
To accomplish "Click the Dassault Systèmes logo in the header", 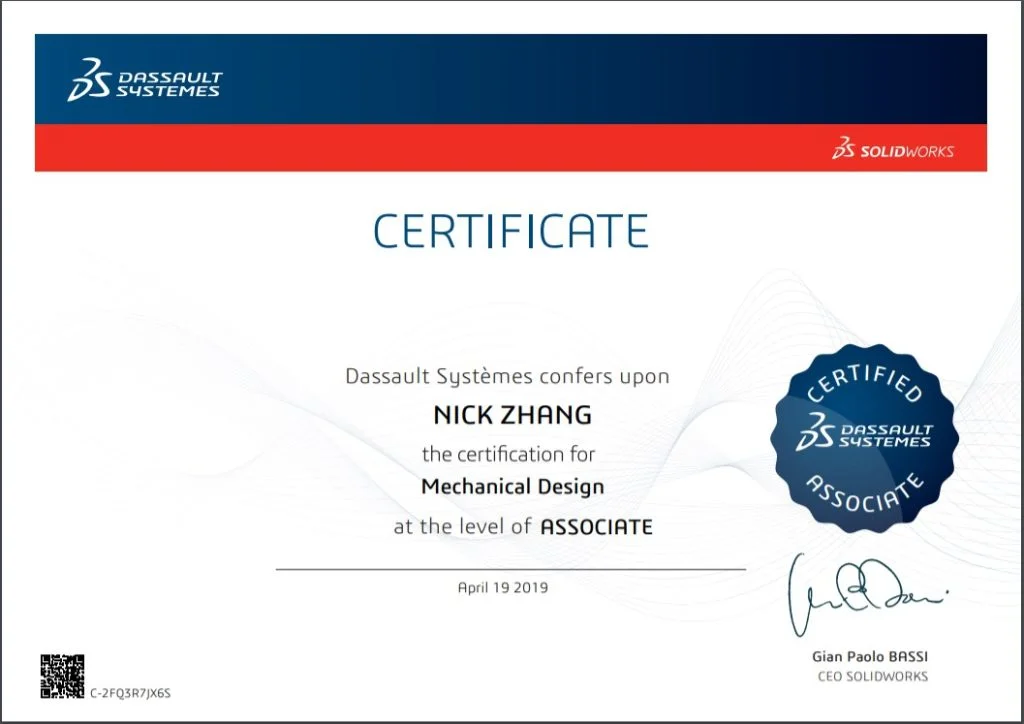I will point(144,81).
